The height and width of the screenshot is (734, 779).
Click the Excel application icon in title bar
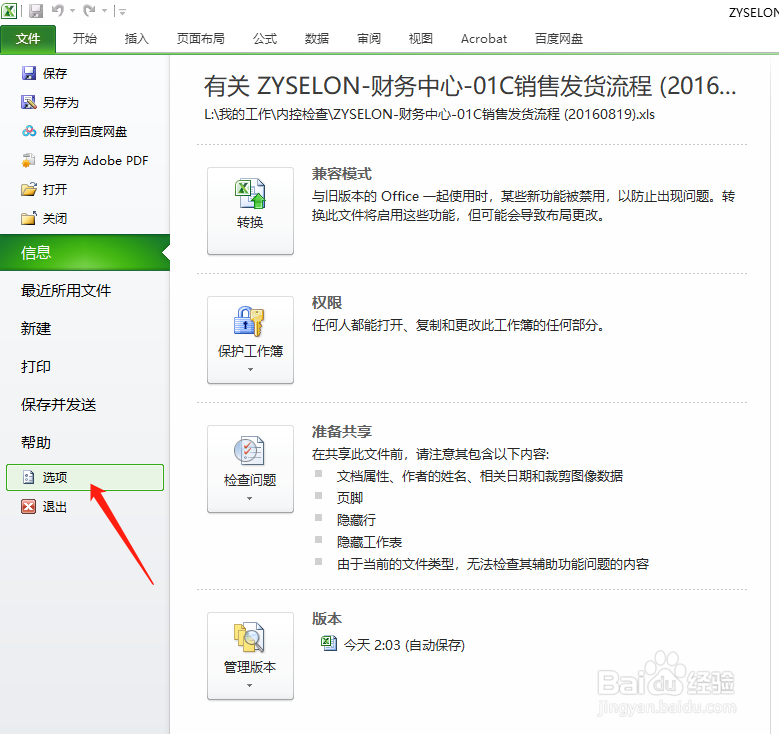tap(9, 10)
